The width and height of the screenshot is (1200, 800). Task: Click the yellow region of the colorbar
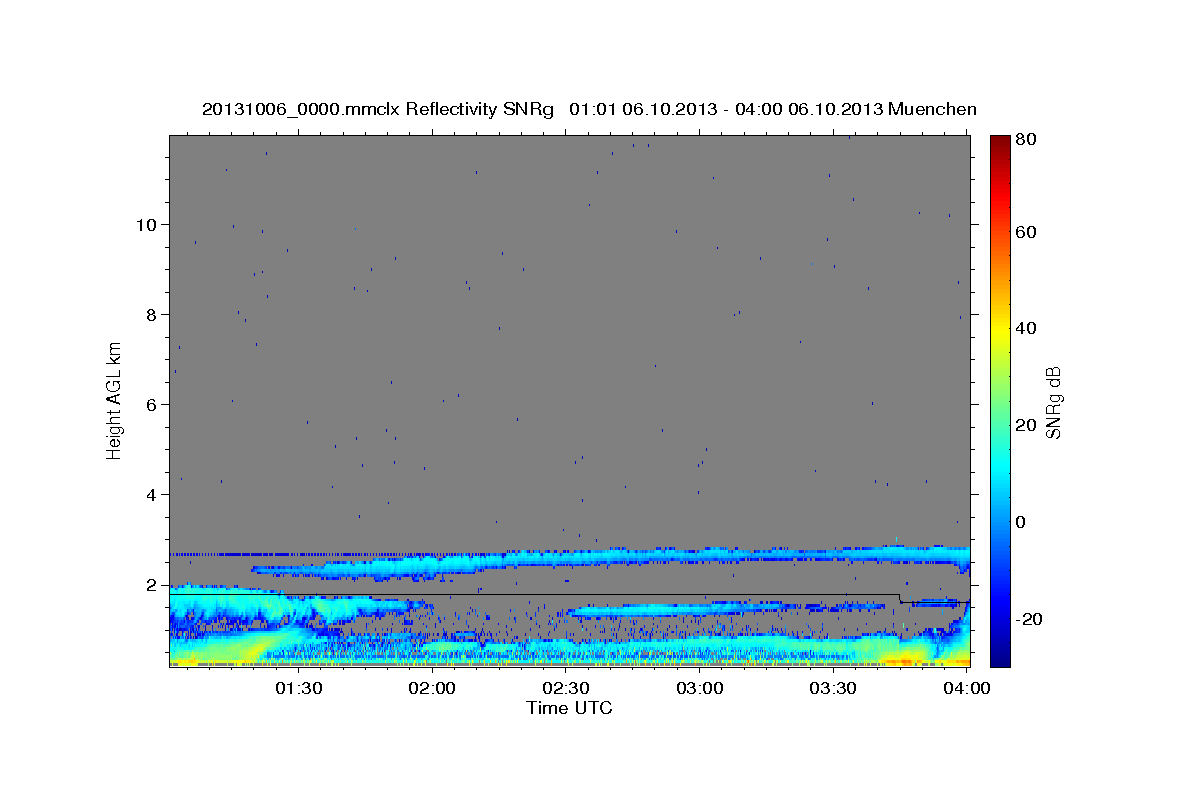point(999,330)
